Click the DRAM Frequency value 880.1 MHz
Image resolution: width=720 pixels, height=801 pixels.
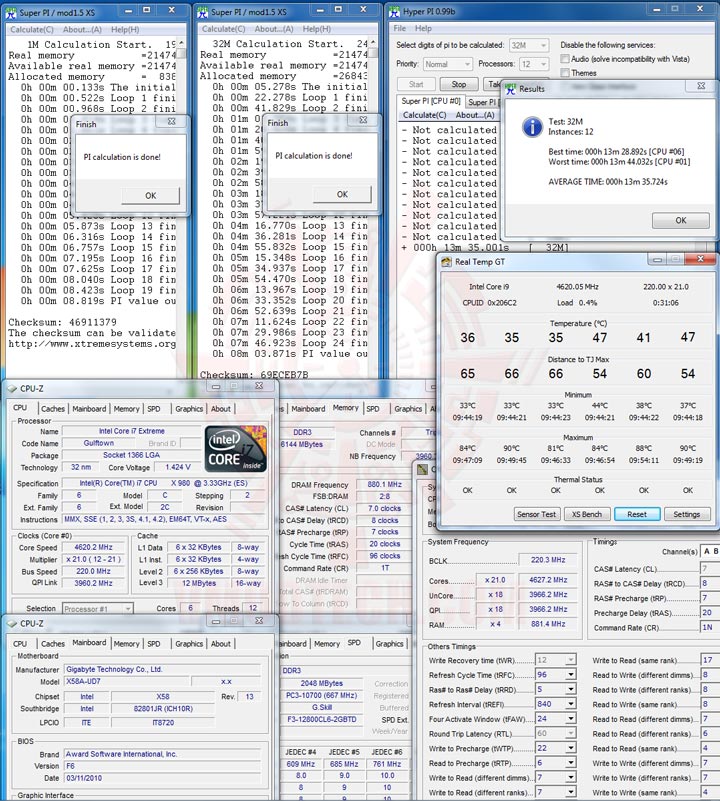coord(384,484)
